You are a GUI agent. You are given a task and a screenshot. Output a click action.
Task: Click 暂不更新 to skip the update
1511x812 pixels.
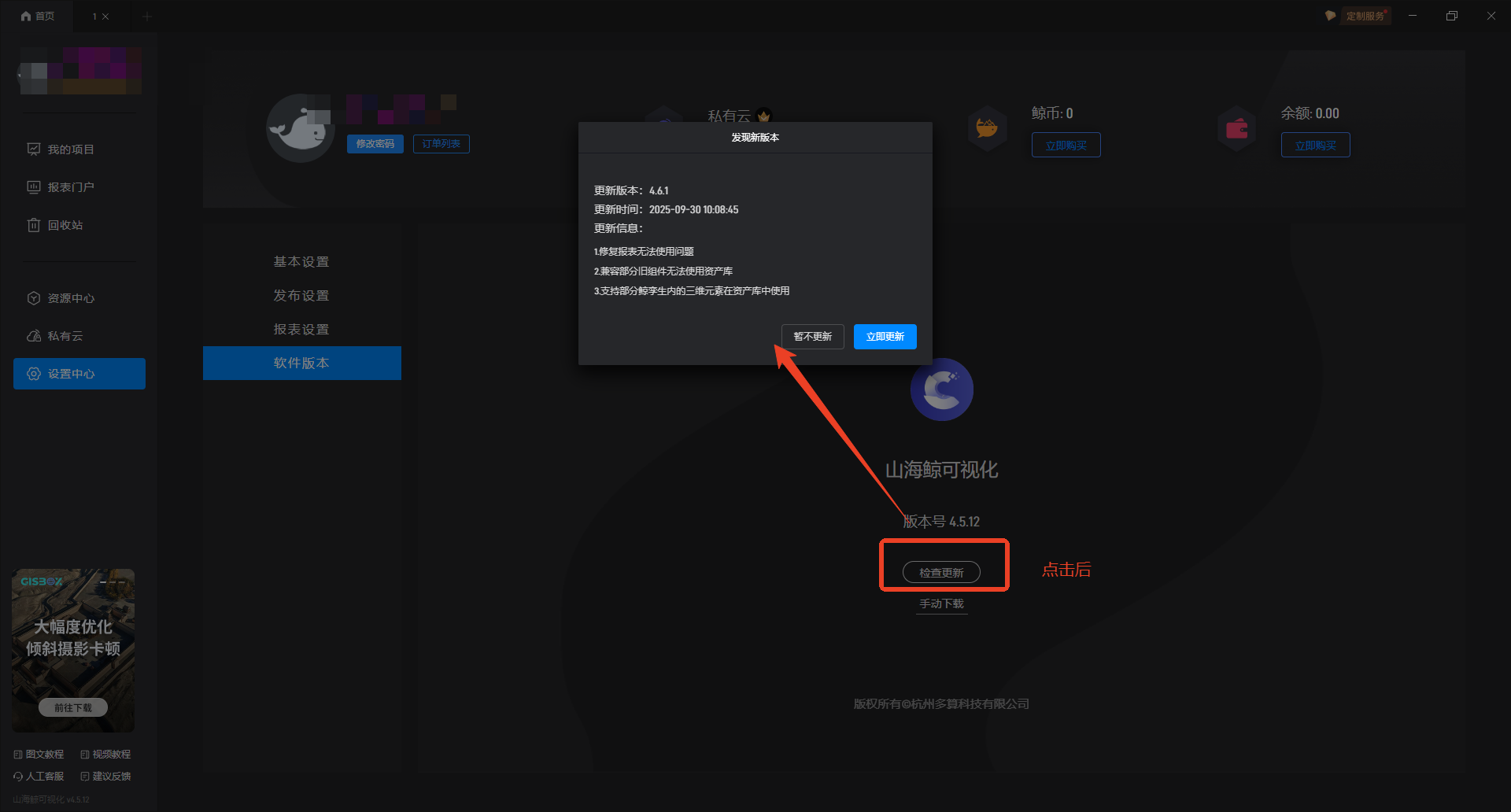tap(812, 337)
